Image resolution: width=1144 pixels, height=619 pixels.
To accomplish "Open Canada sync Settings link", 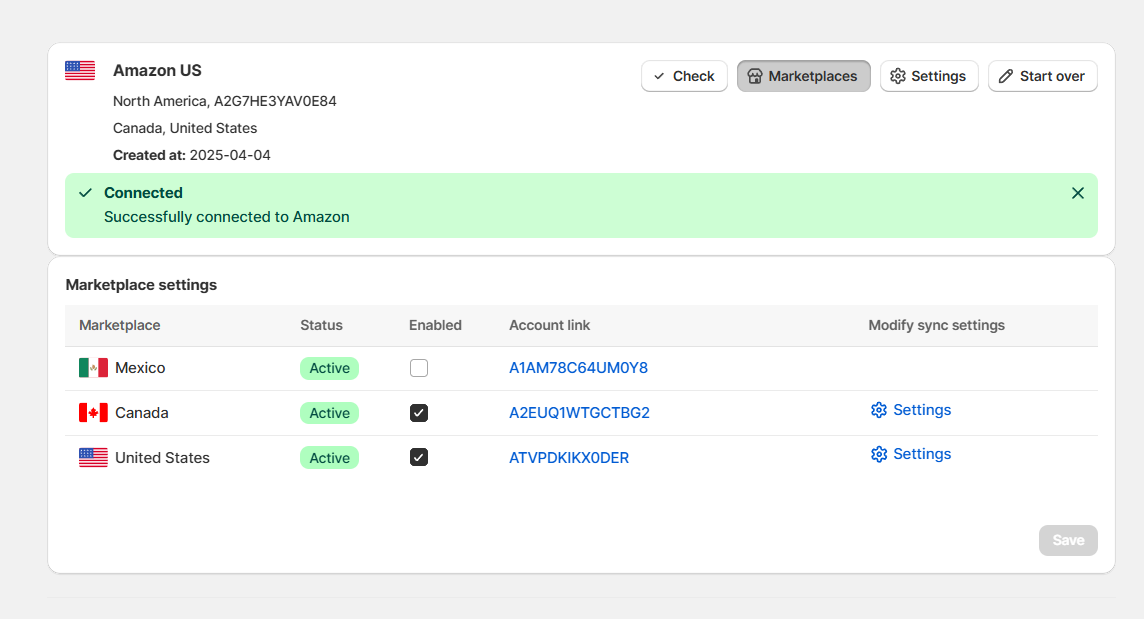I will coord(911,410).
